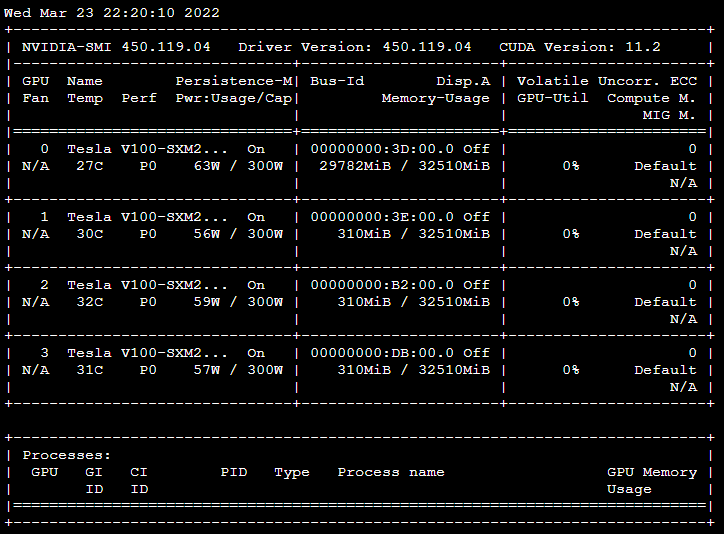724x534 pixels.
Task: Click the 27C temperature value
Action: point(90,166)
